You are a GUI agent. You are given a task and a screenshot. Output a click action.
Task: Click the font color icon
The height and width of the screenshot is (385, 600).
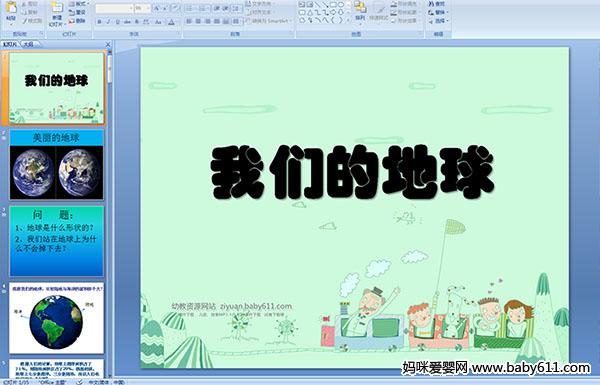click(171, 22)
